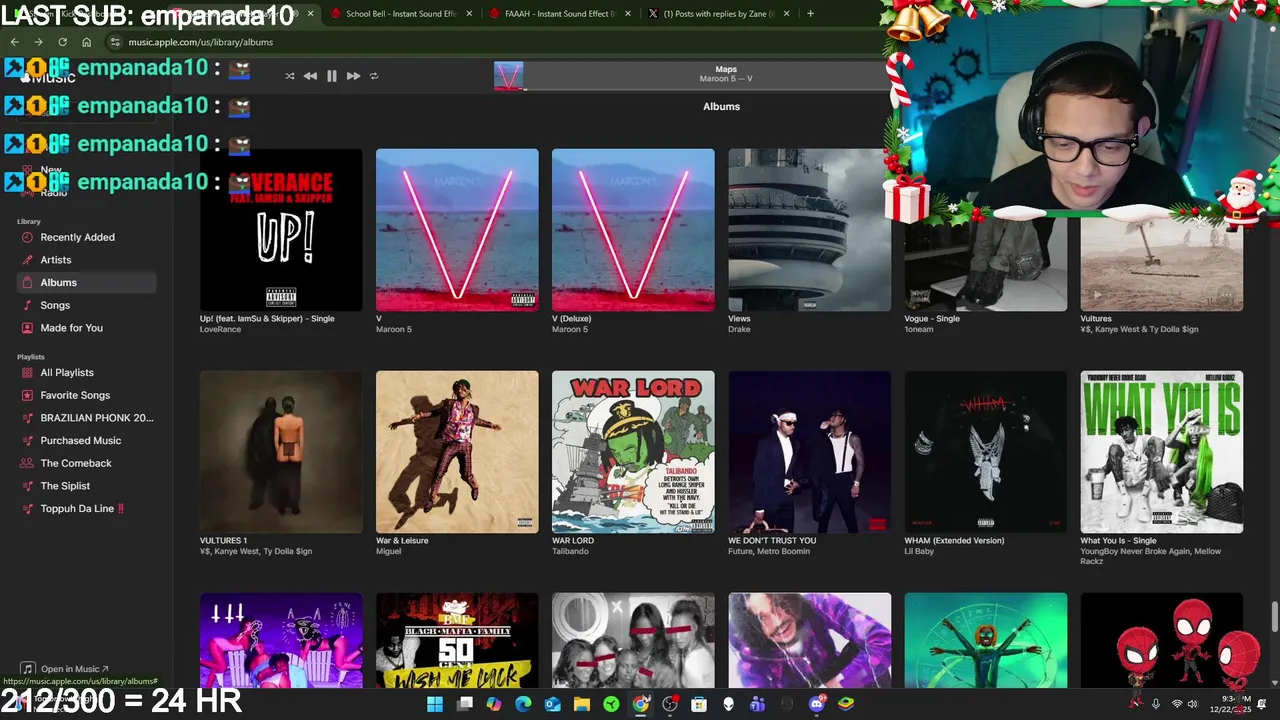Skip to the previous track

[x=310, y=76]
